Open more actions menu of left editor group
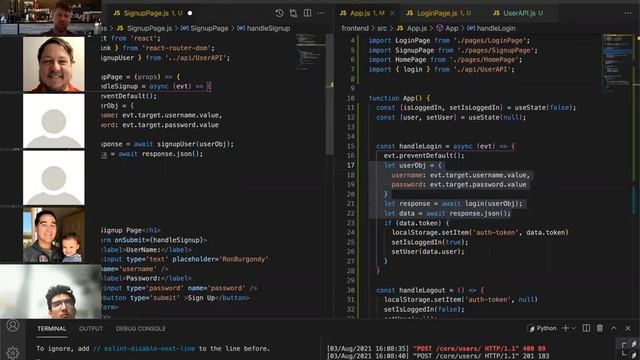Screen dimensions: 640x360 pyautogui.click(x=321, y=13)
